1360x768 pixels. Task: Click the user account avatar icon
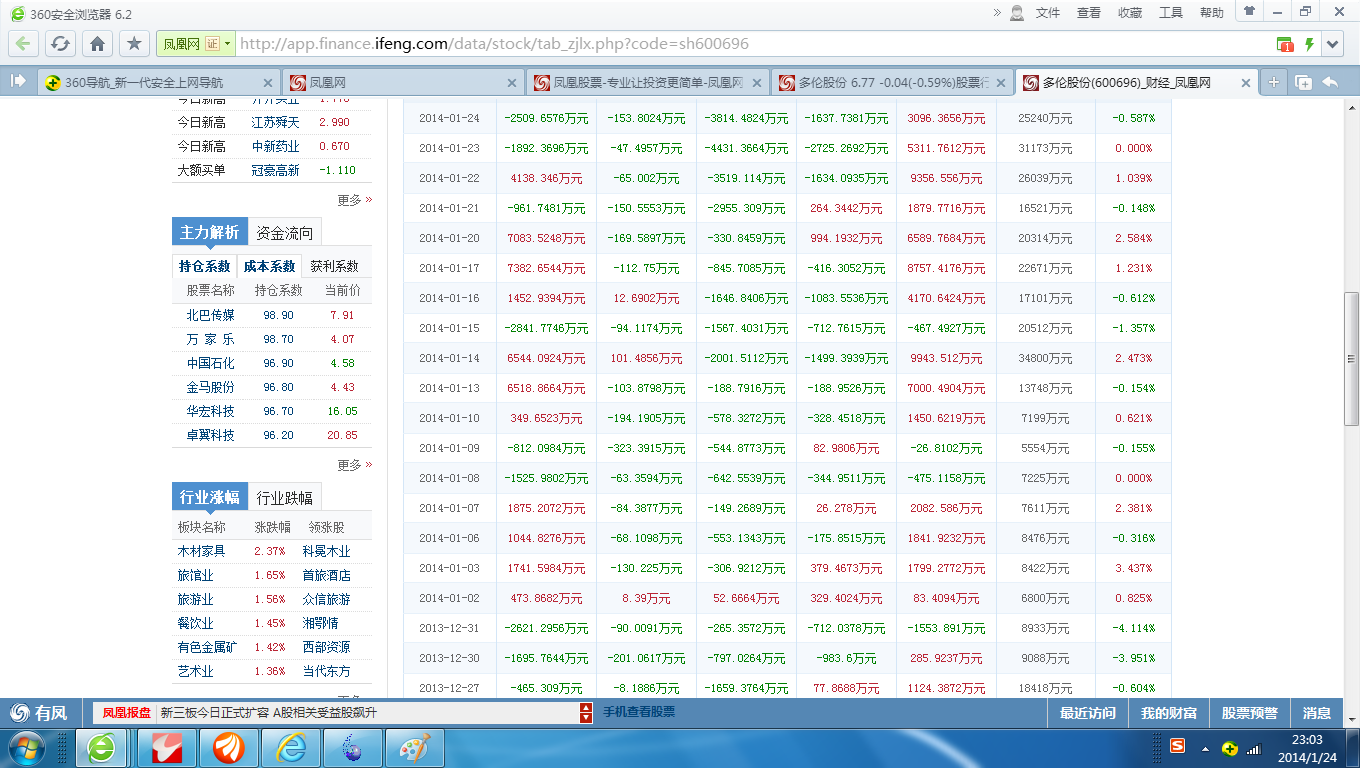[x=1017, y=13]
